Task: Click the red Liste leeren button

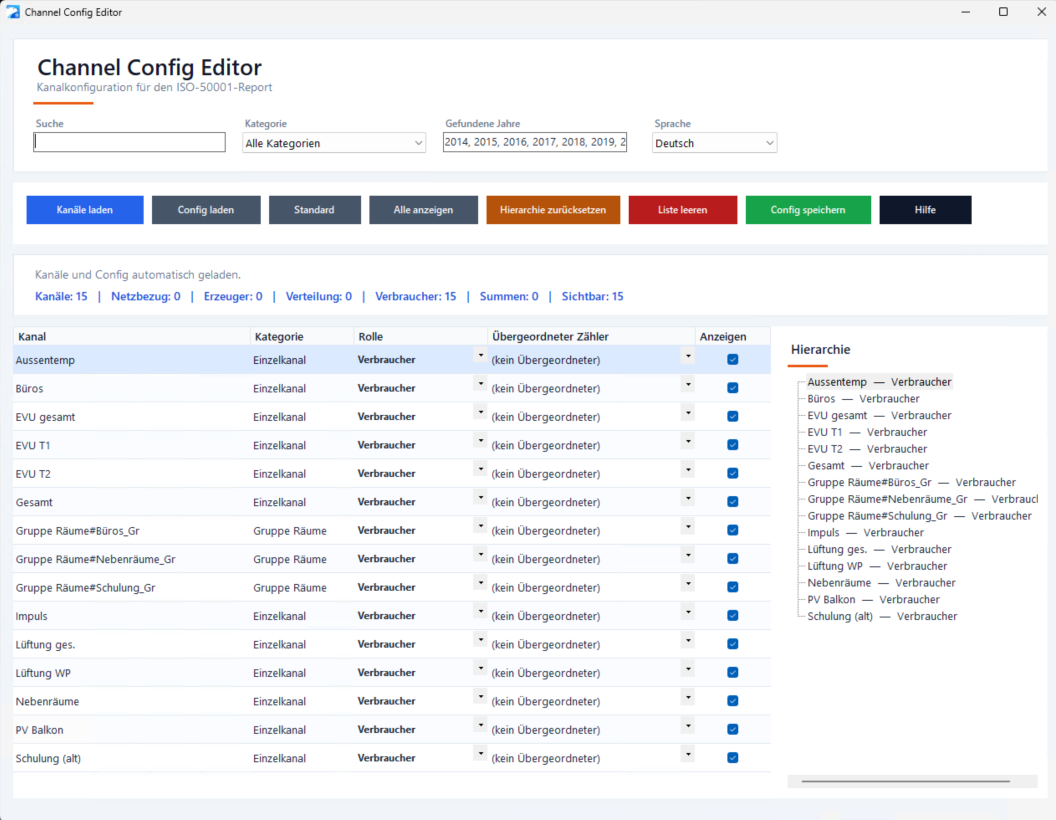Action: 683,210
